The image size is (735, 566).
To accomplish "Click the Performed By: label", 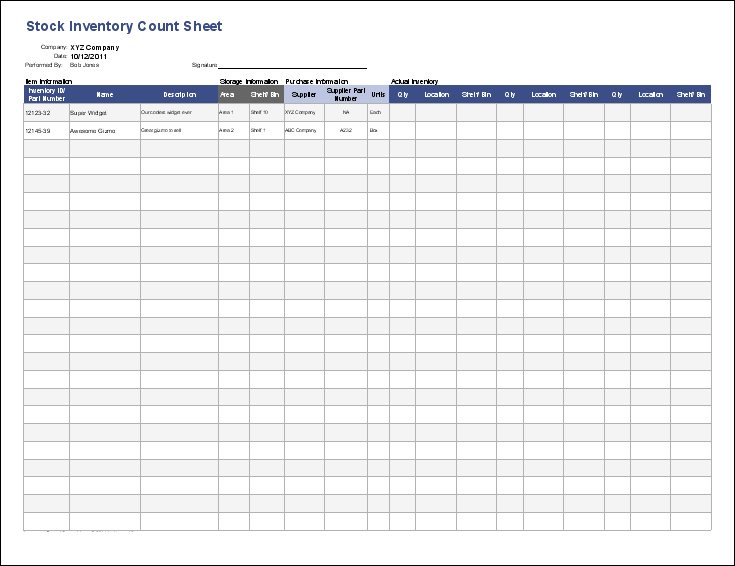I will click(44, 65).
